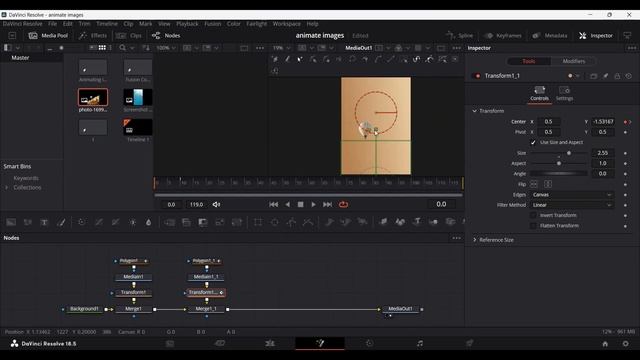Toggle horizontal flip button
This screenshot has height=360, width=640.
534,184
